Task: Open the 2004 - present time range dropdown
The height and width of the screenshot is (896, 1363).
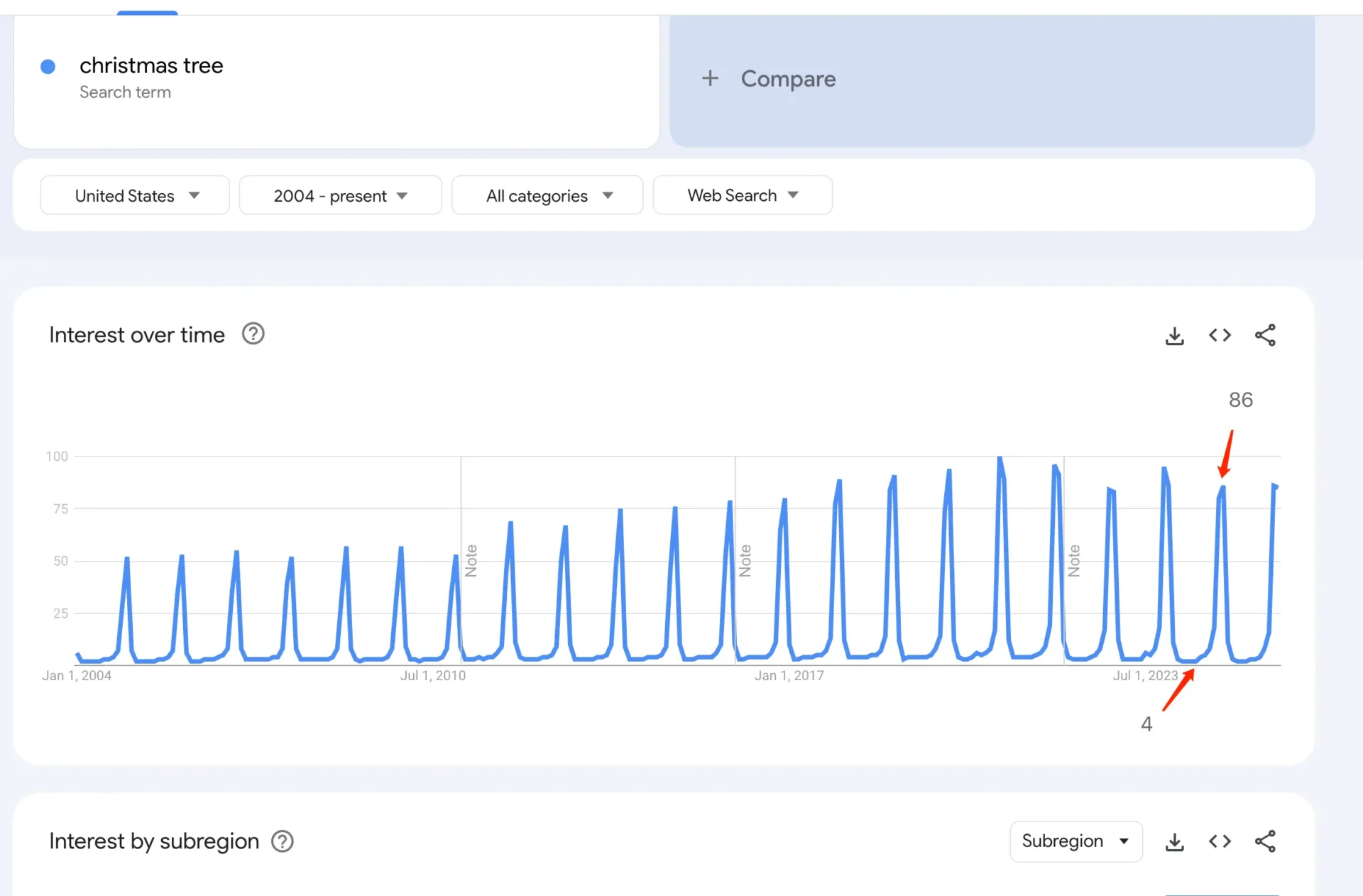Action: [x=340, y=195]
